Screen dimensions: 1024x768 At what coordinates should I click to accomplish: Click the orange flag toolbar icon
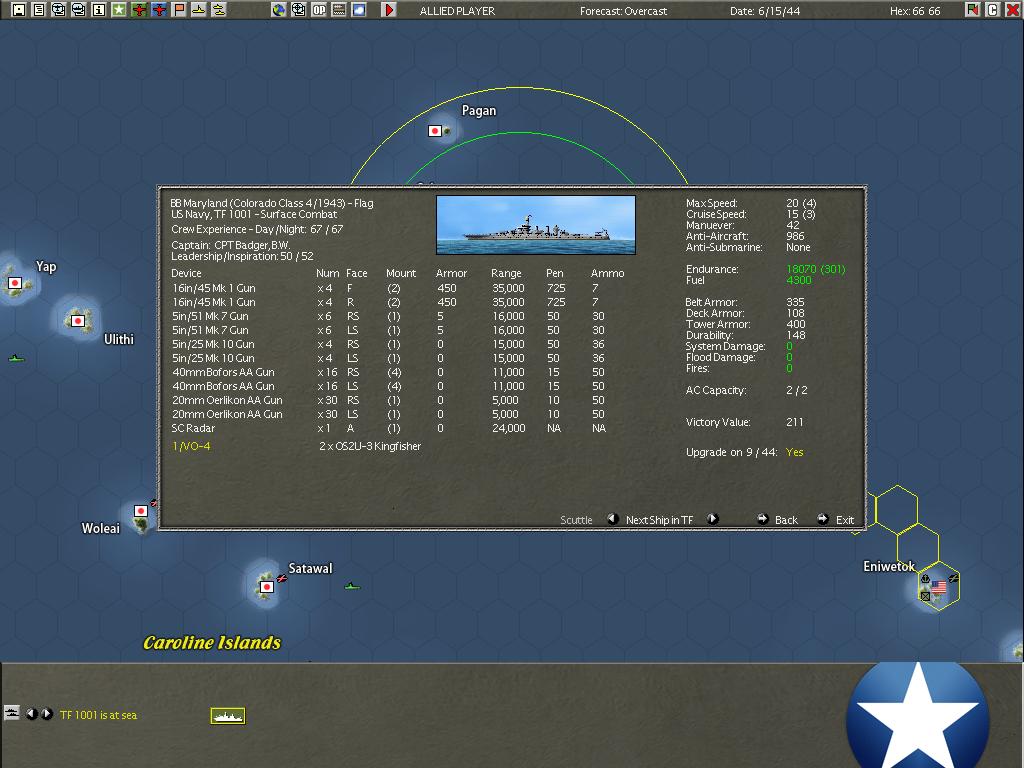[179, 10]
